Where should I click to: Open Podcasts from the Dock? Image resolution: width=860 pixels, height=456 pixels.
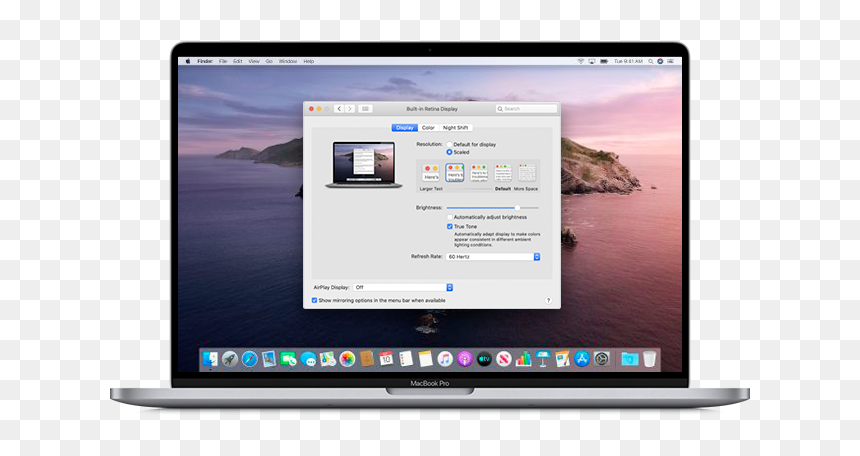point(465,359)
